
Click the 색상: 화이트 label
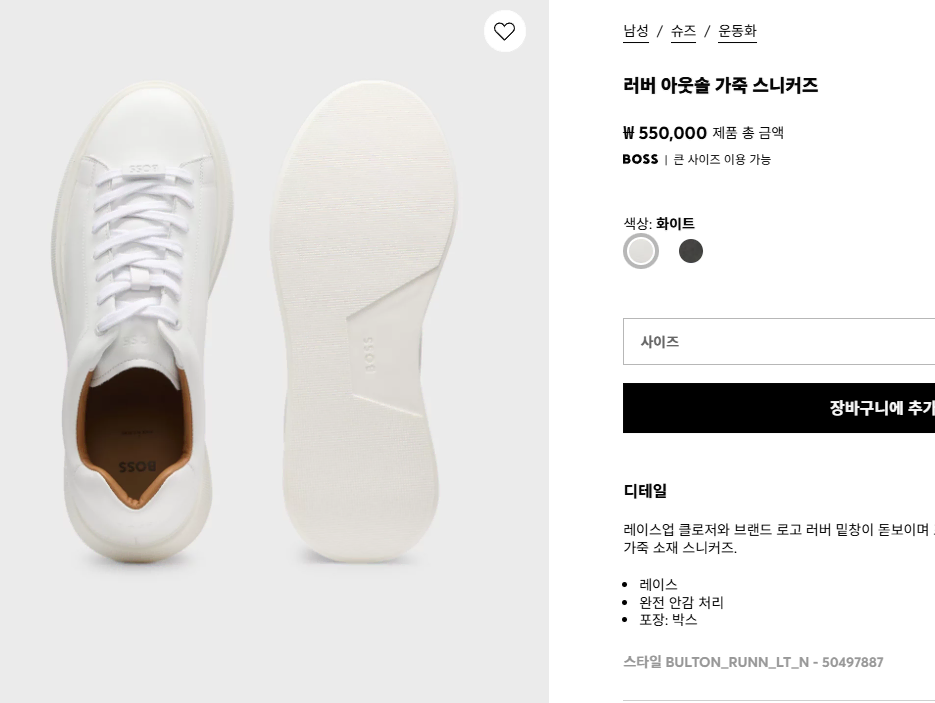tap(659, 224)
